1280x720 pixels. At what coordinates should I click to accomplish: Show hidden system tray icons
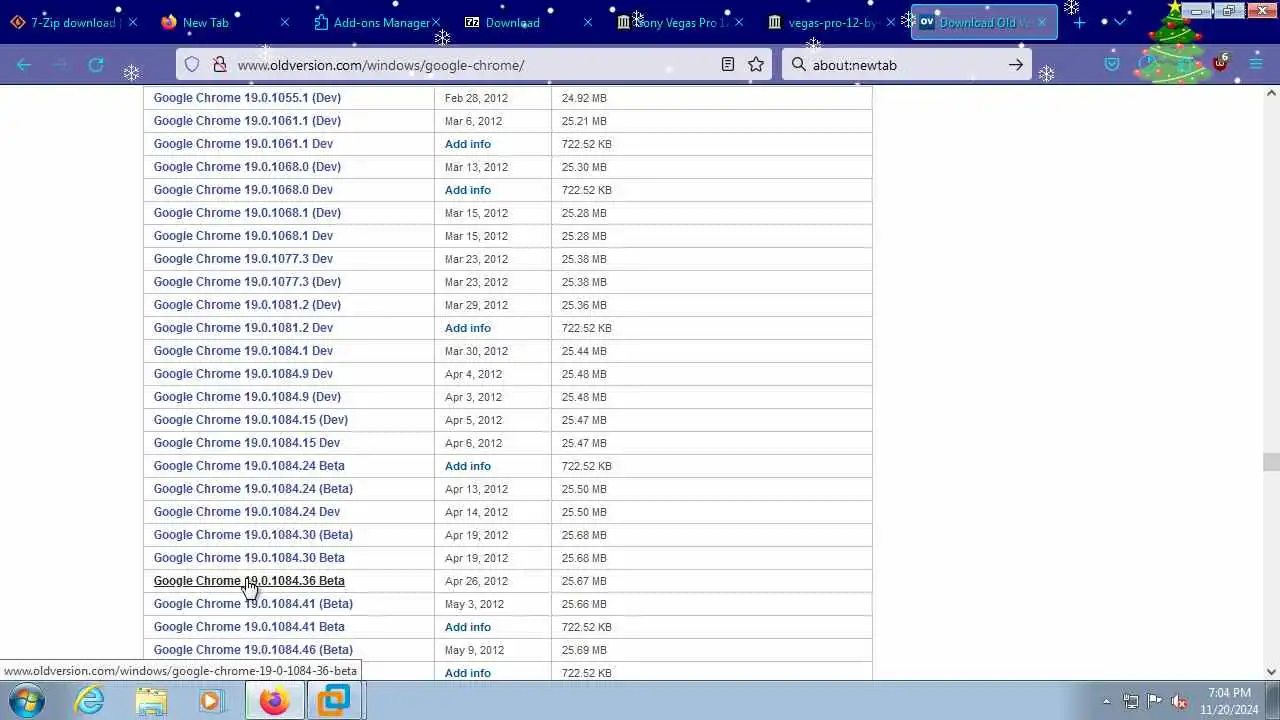[1106, 701]
